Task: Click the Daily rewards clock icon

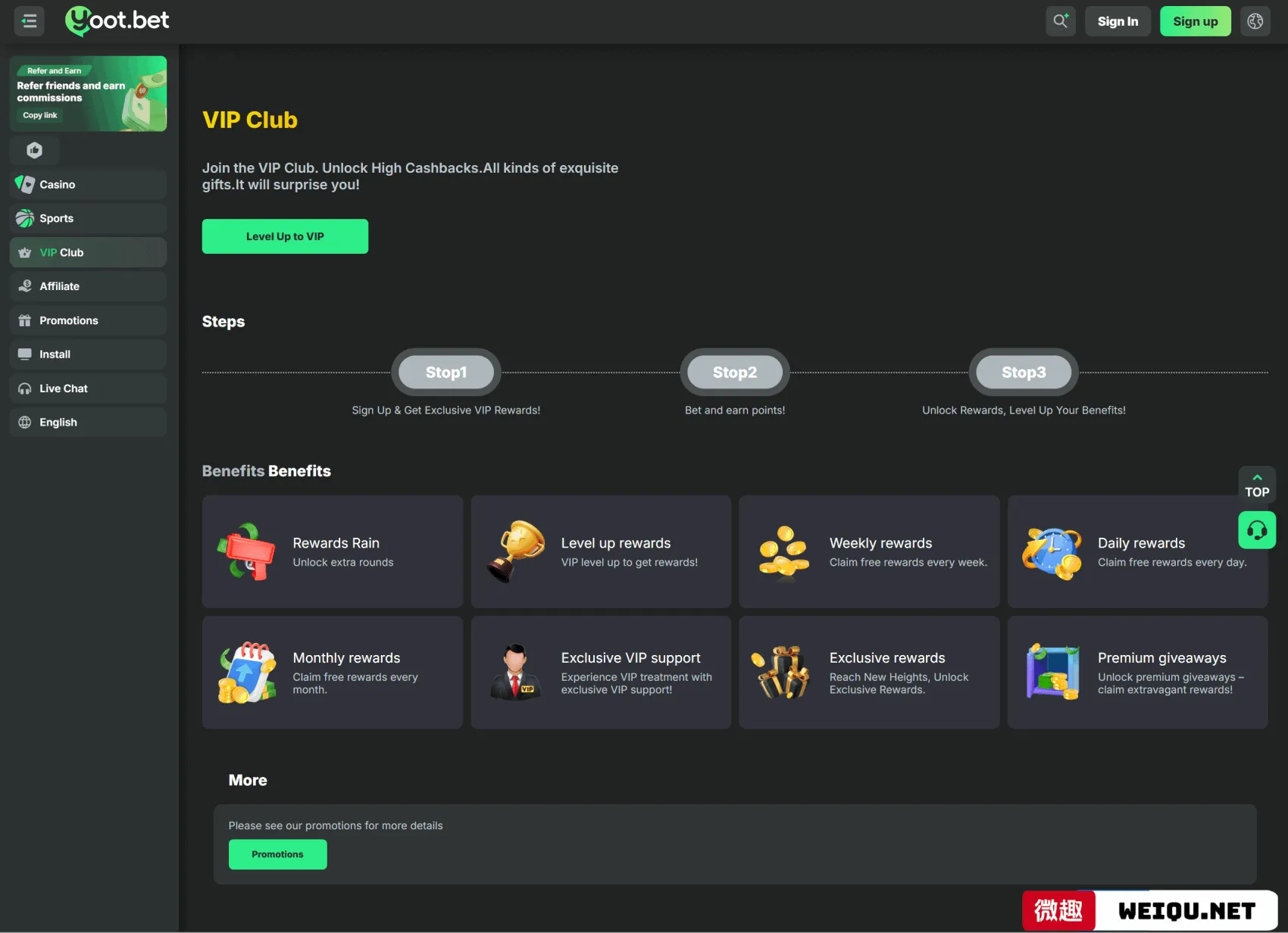Action: (x=1052, y=553)
